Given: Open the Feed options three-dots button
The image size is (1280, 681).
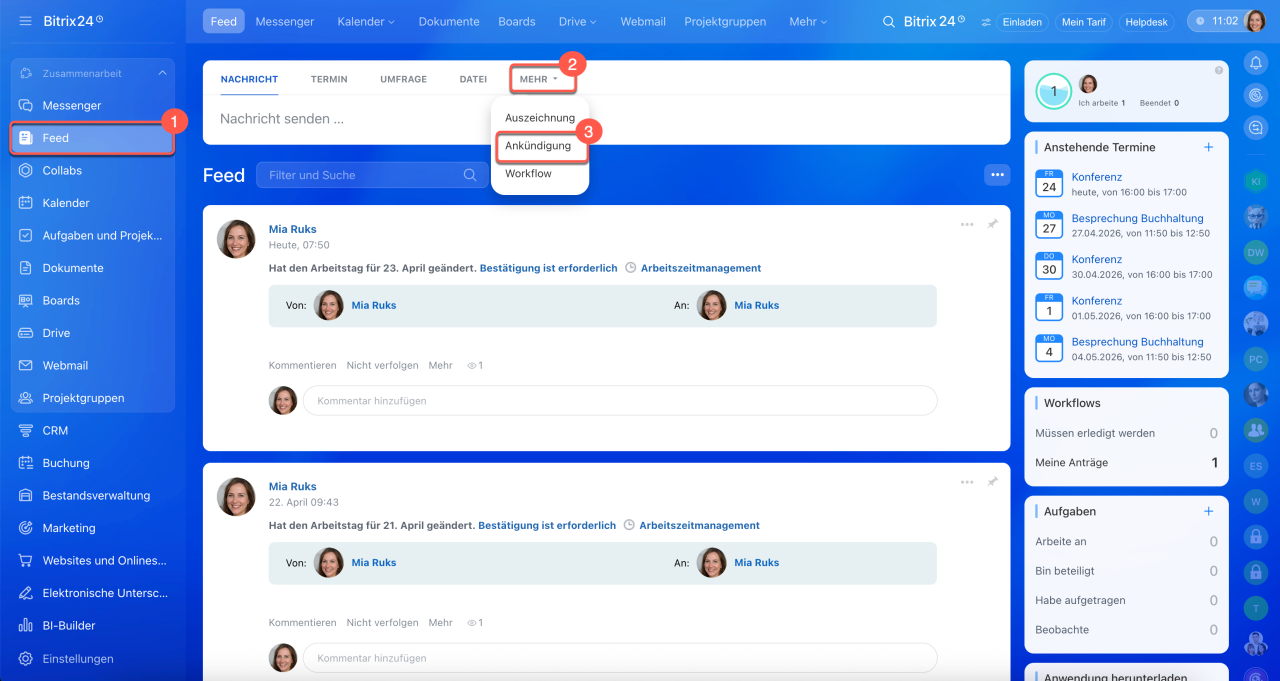Looking at the screenshot, I should point(996,175).
